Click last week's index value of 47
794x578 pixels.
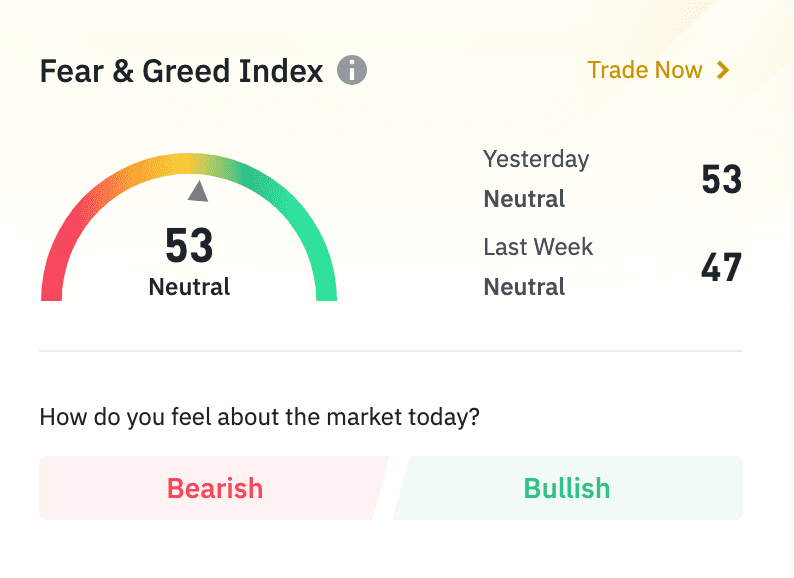pos(721,268)
